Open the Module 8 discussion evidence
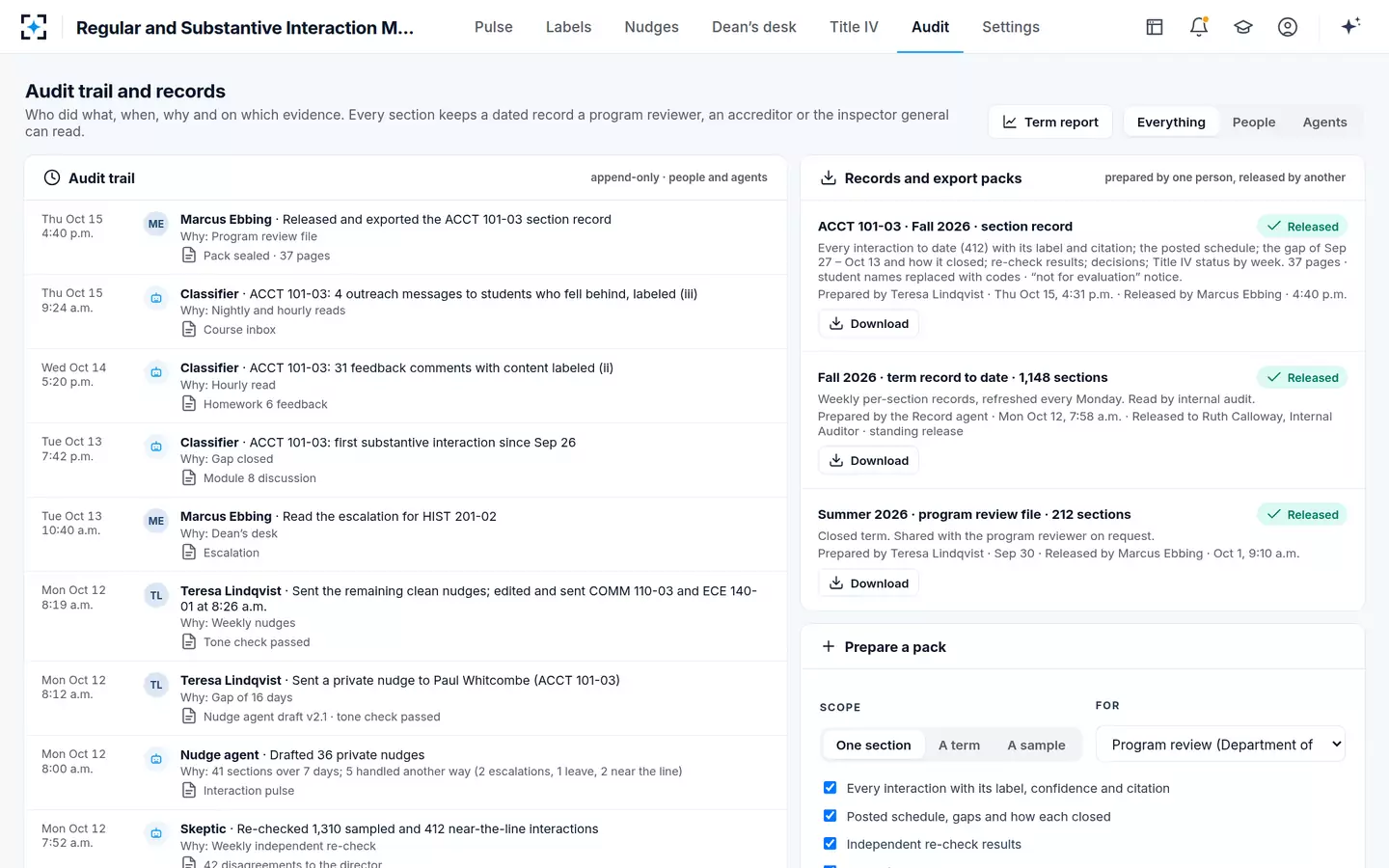Screen dimensions: 1389x868 point(249,478)
